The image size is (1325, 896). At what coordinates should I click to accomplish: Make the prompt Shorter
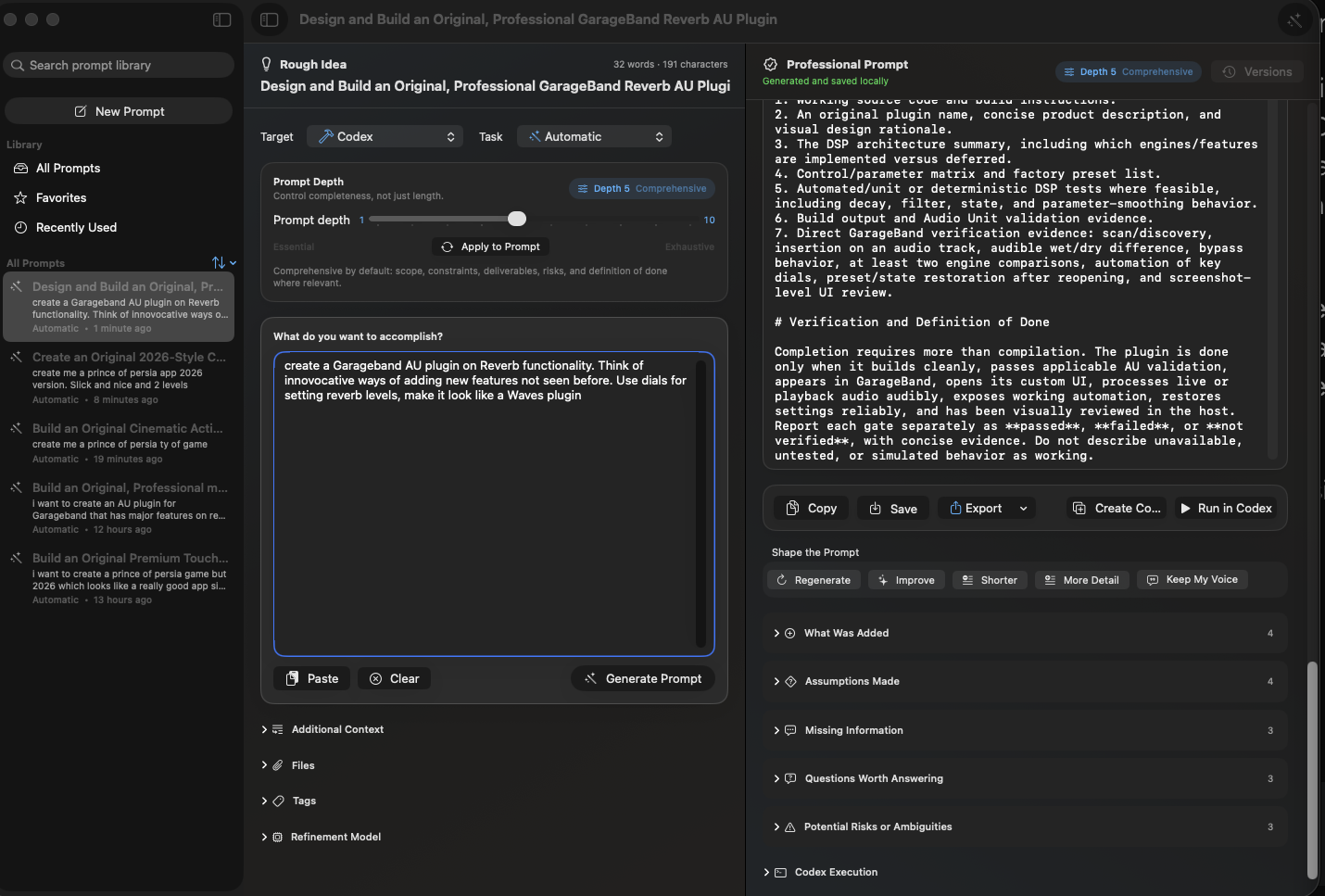point(990,580)
